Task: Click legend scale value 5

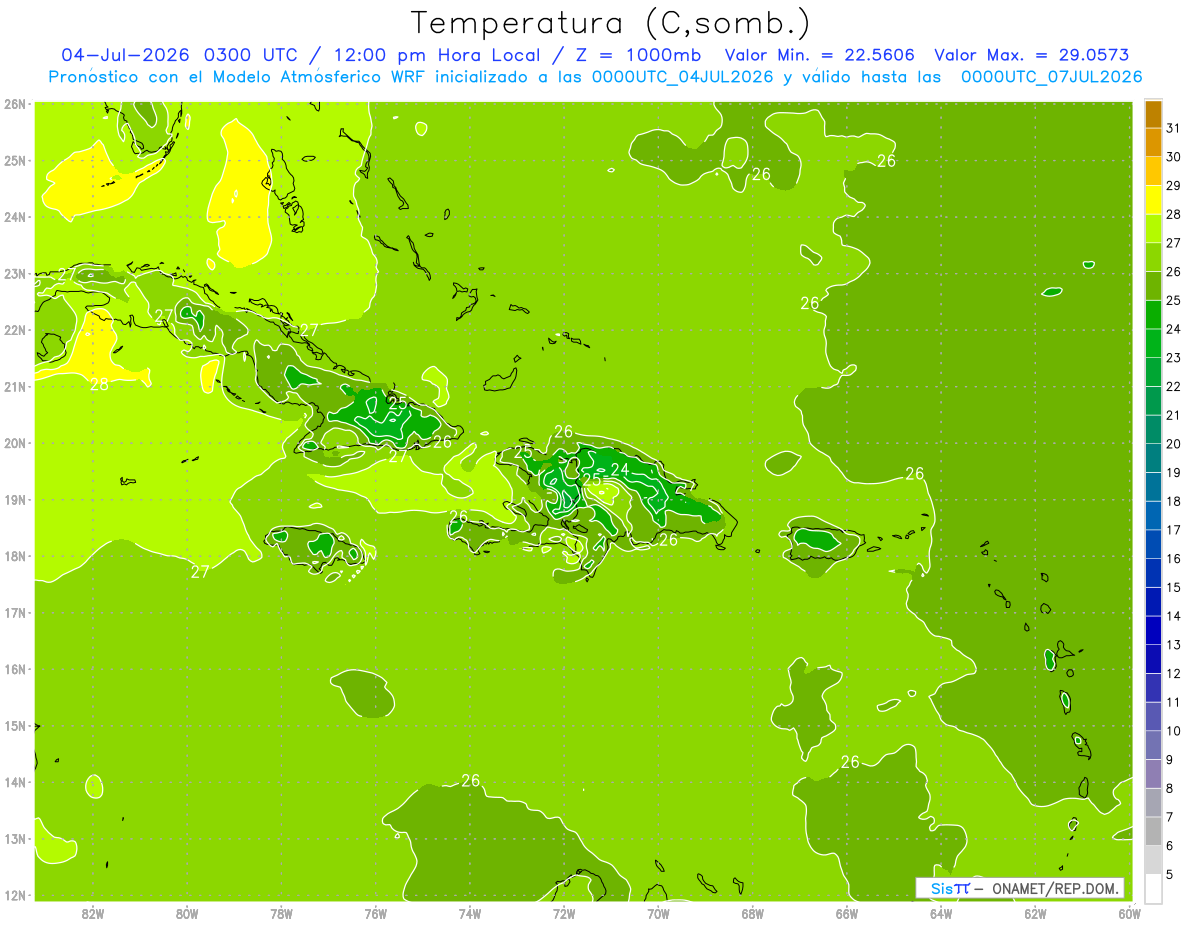Action: [x=1170, y=874]
